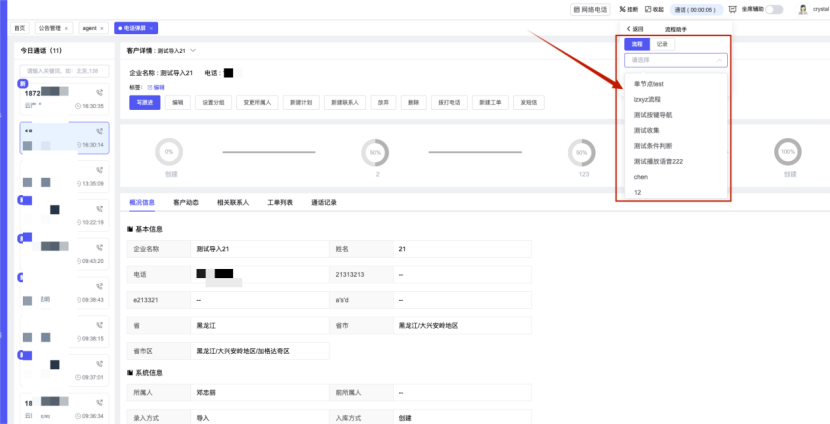Click the 网络电话 network phone button
This screenshot has height=424, width=830.
click(x=589, y=9)
